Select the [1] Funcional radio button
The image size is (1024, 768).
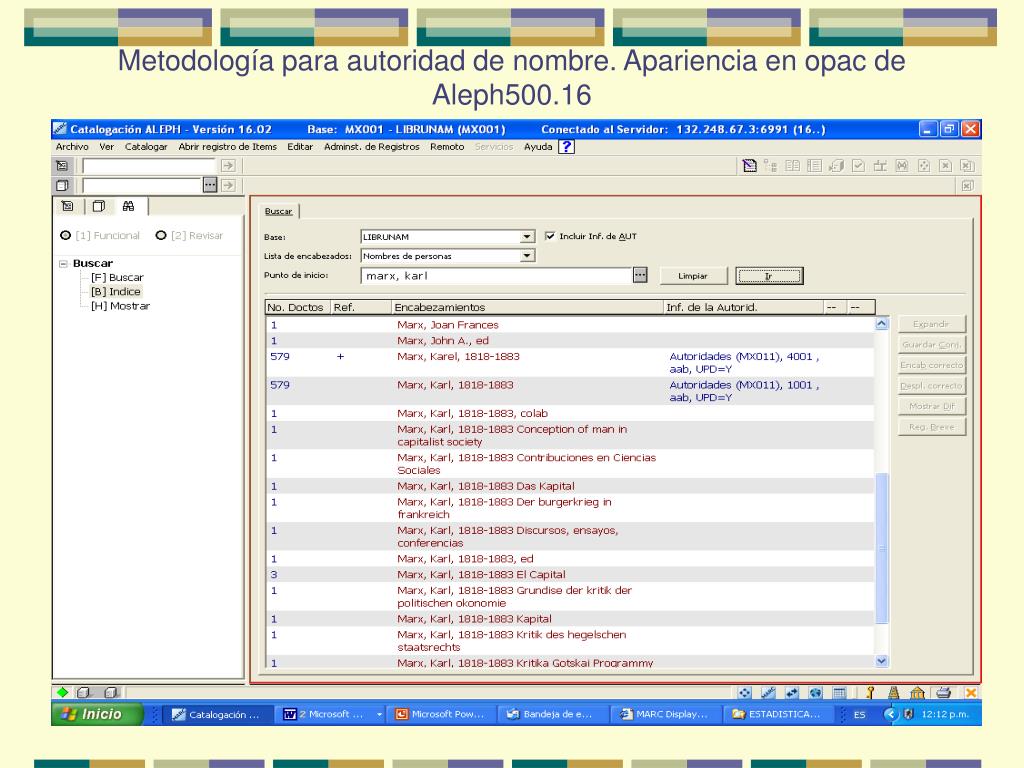click(65, 235)
